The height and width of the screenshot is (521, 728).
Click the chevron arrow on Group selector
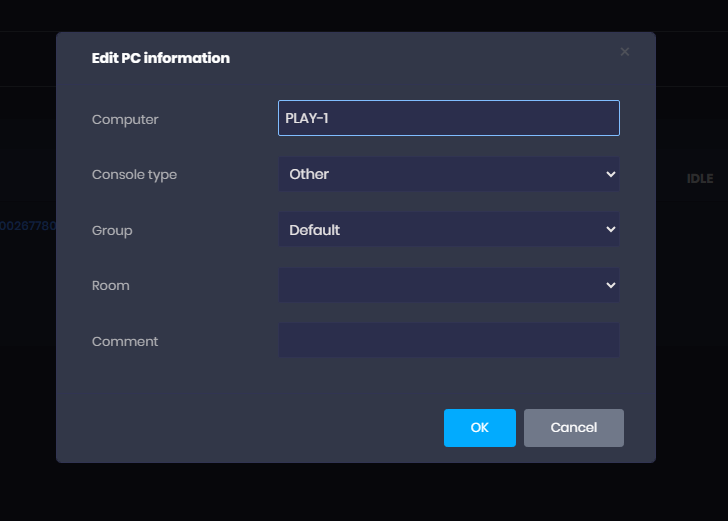(x=611, y=230)
